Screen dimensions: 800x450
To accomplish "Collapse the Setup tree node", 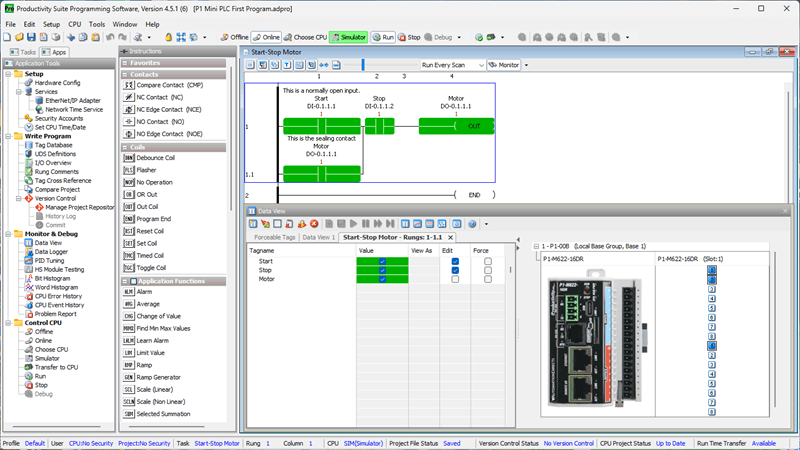I will coord(9,74).
